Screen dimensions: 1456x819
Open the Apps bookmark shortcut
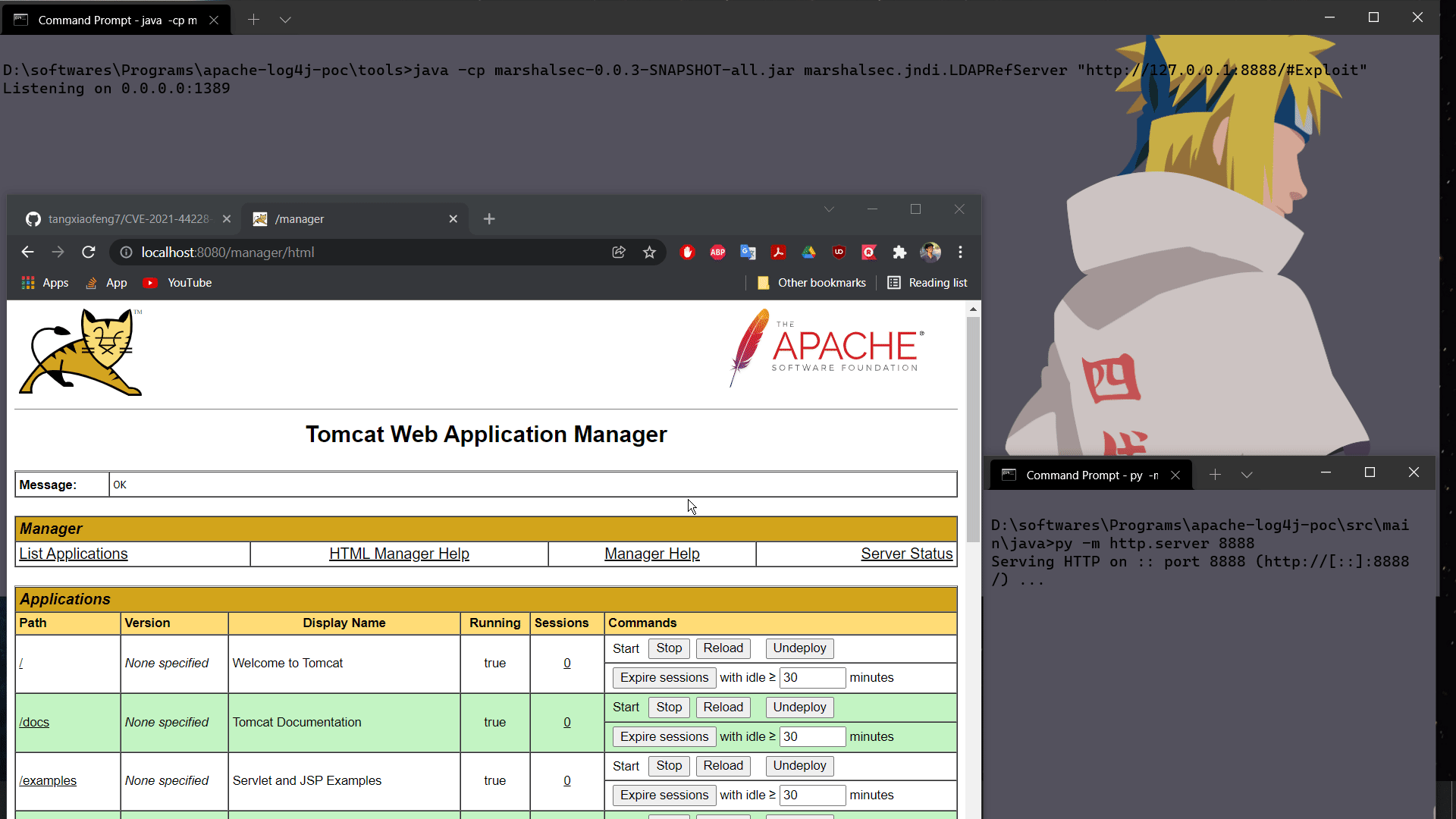[x=45, y=283]
